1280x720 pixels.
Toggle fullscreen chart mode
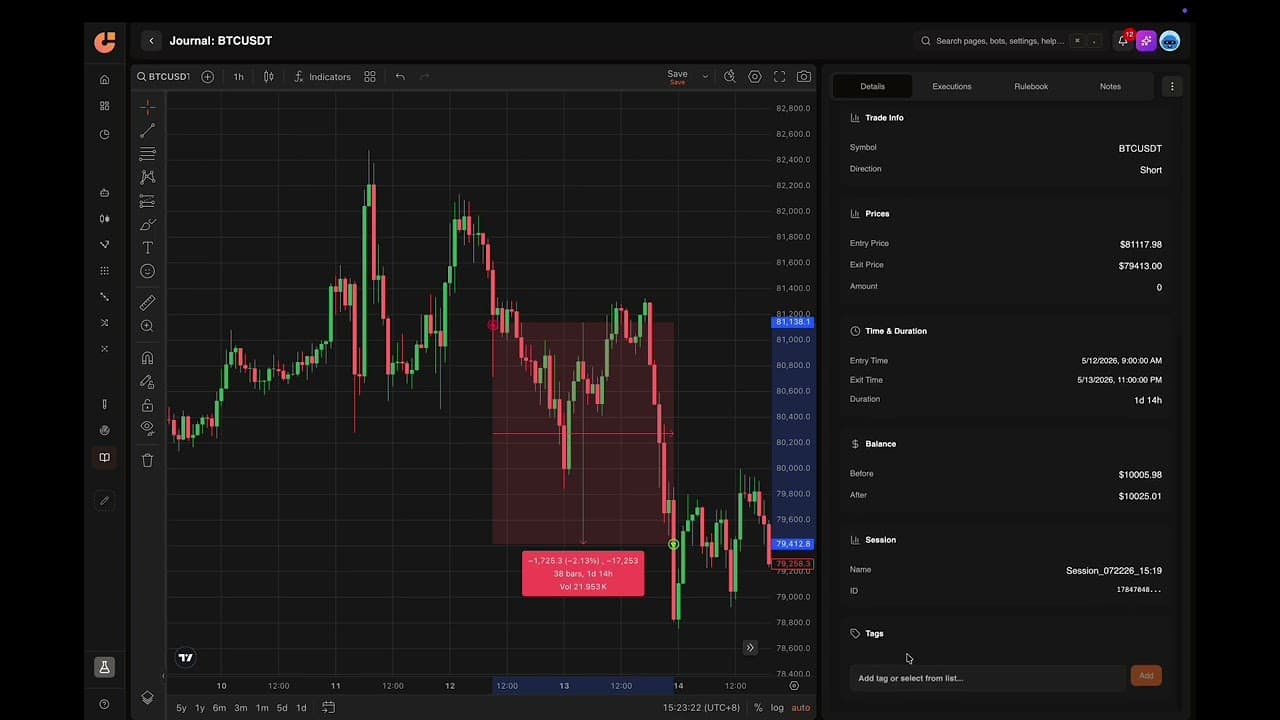(780, 76)
